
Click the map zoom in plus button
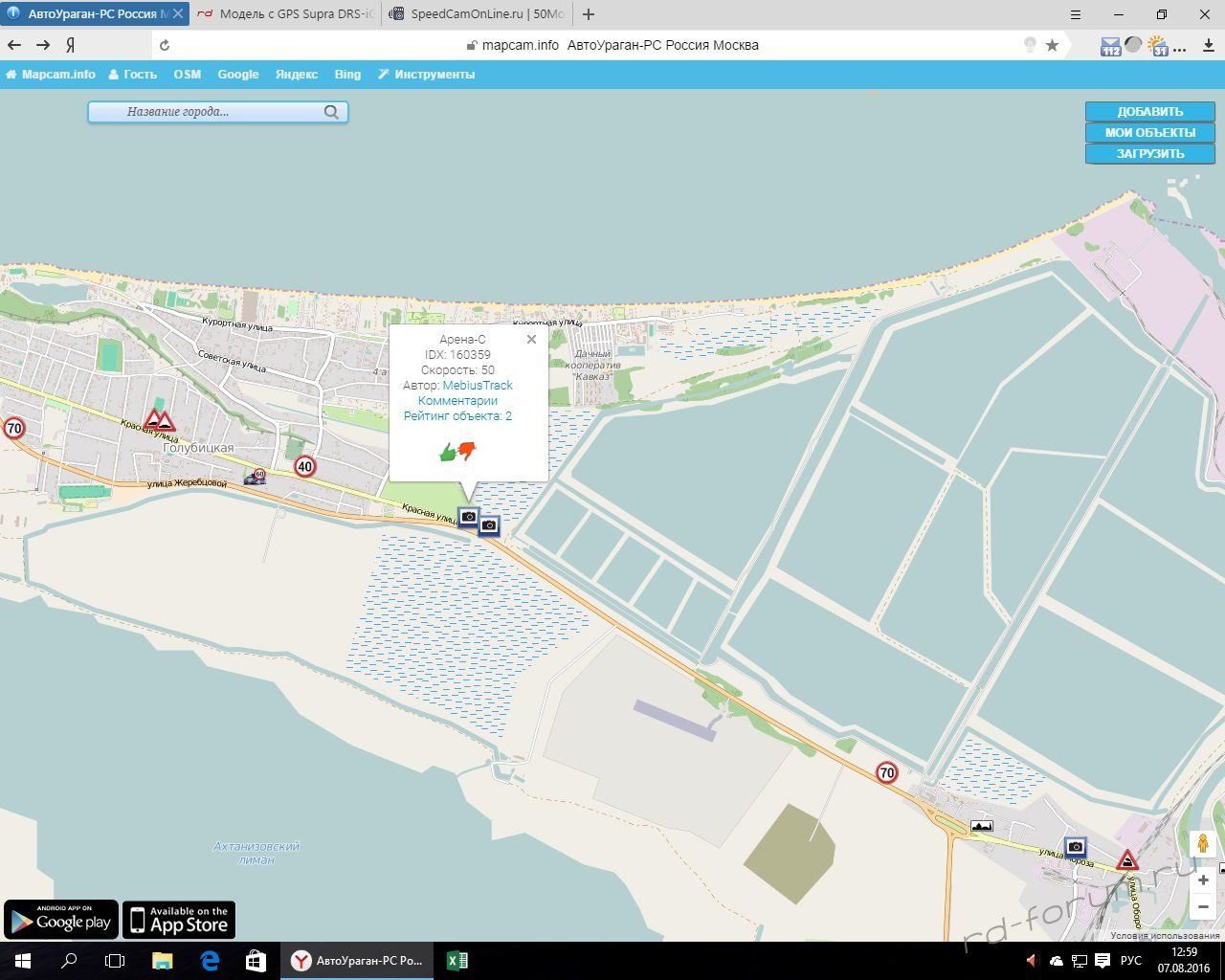click(x=1203, y=880)
